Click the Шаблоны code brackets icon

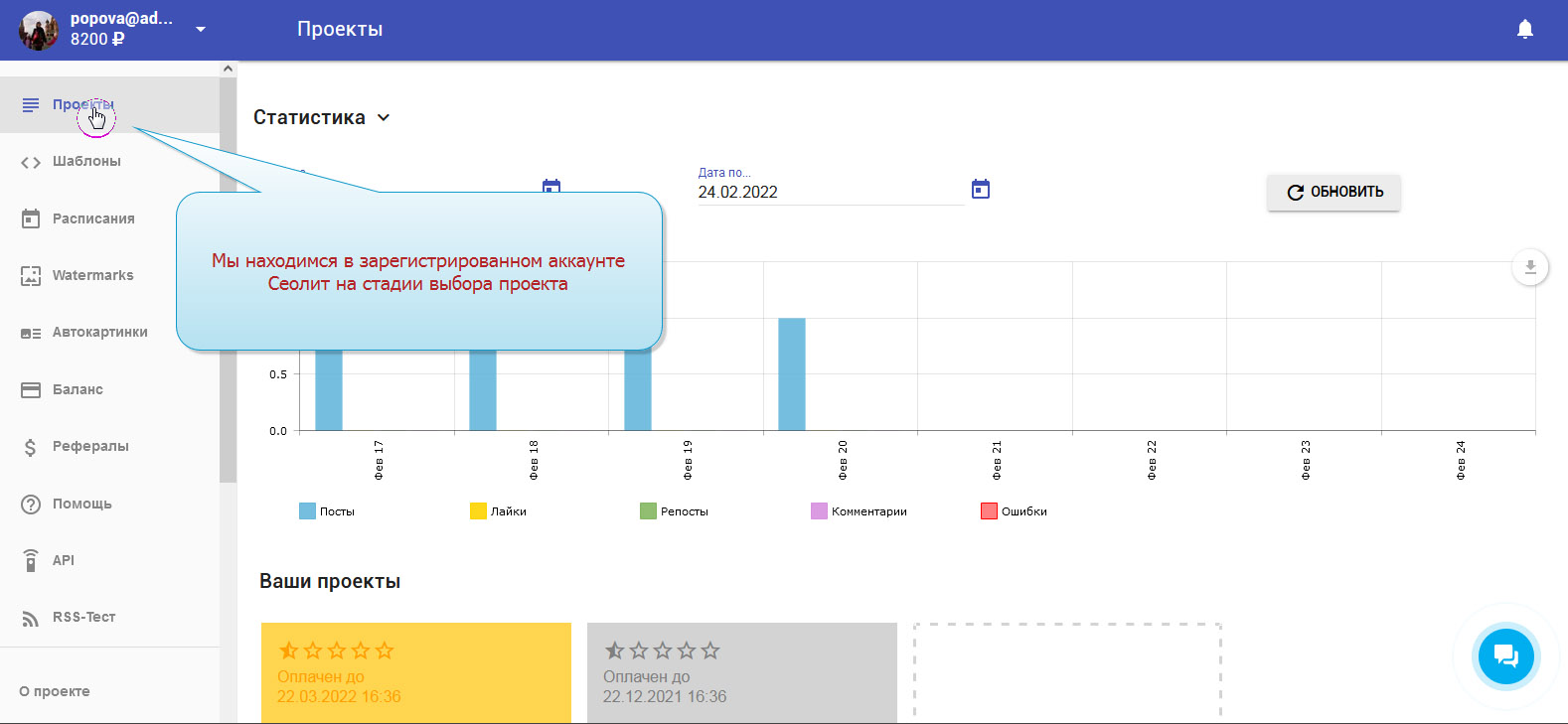coord(31,162)
